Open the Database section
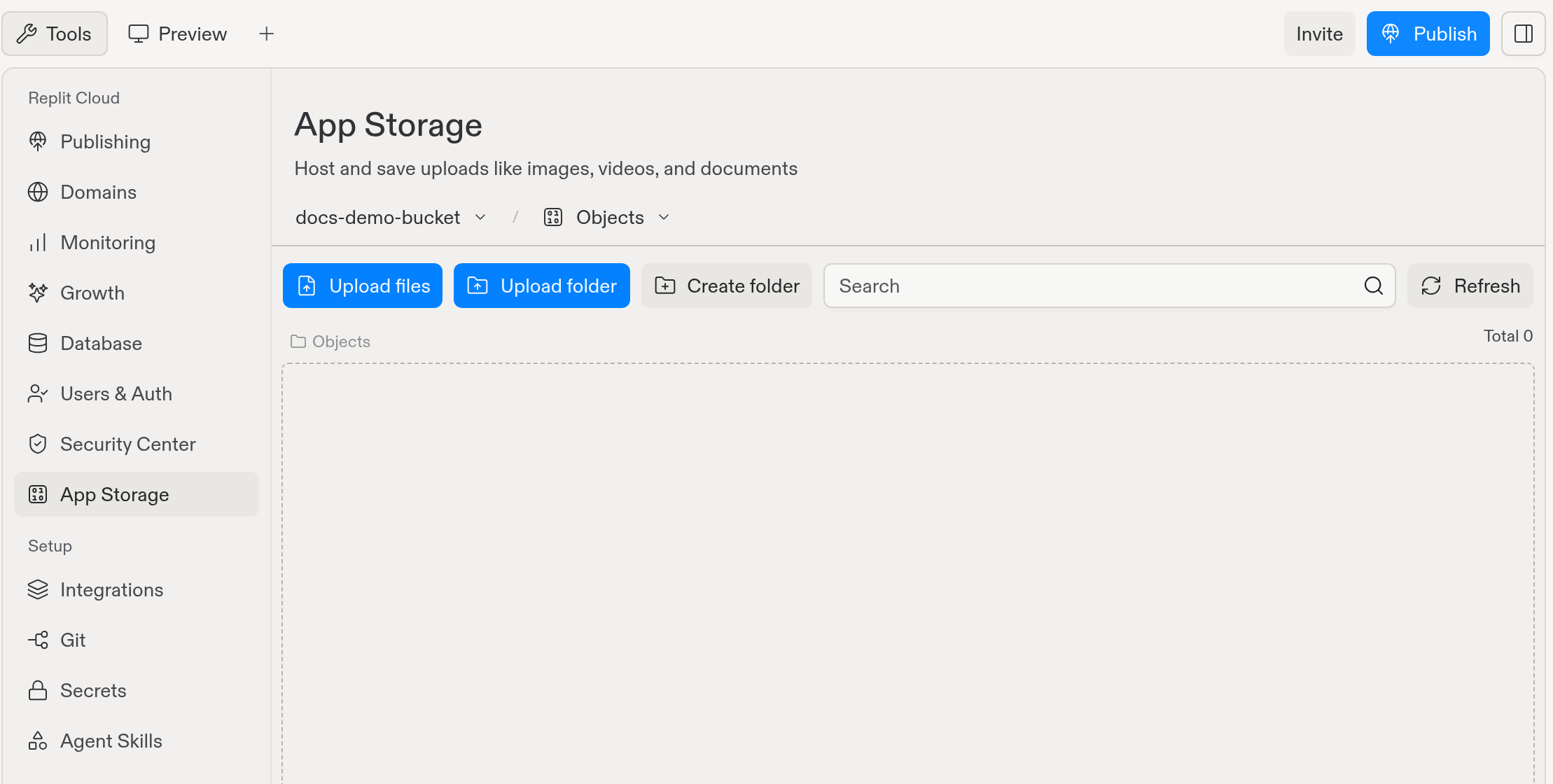 click(137, 343)
